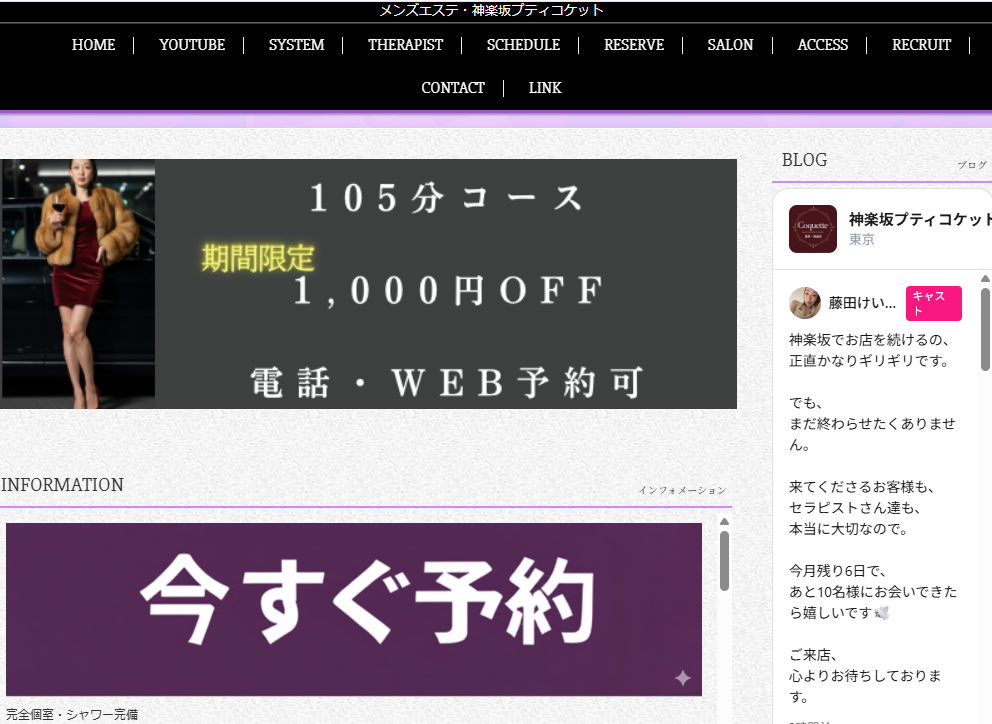Open the 藤田けい… author name
Image resolution: width=992 pixels, height=724 pixels.
[x=862, y=303]
